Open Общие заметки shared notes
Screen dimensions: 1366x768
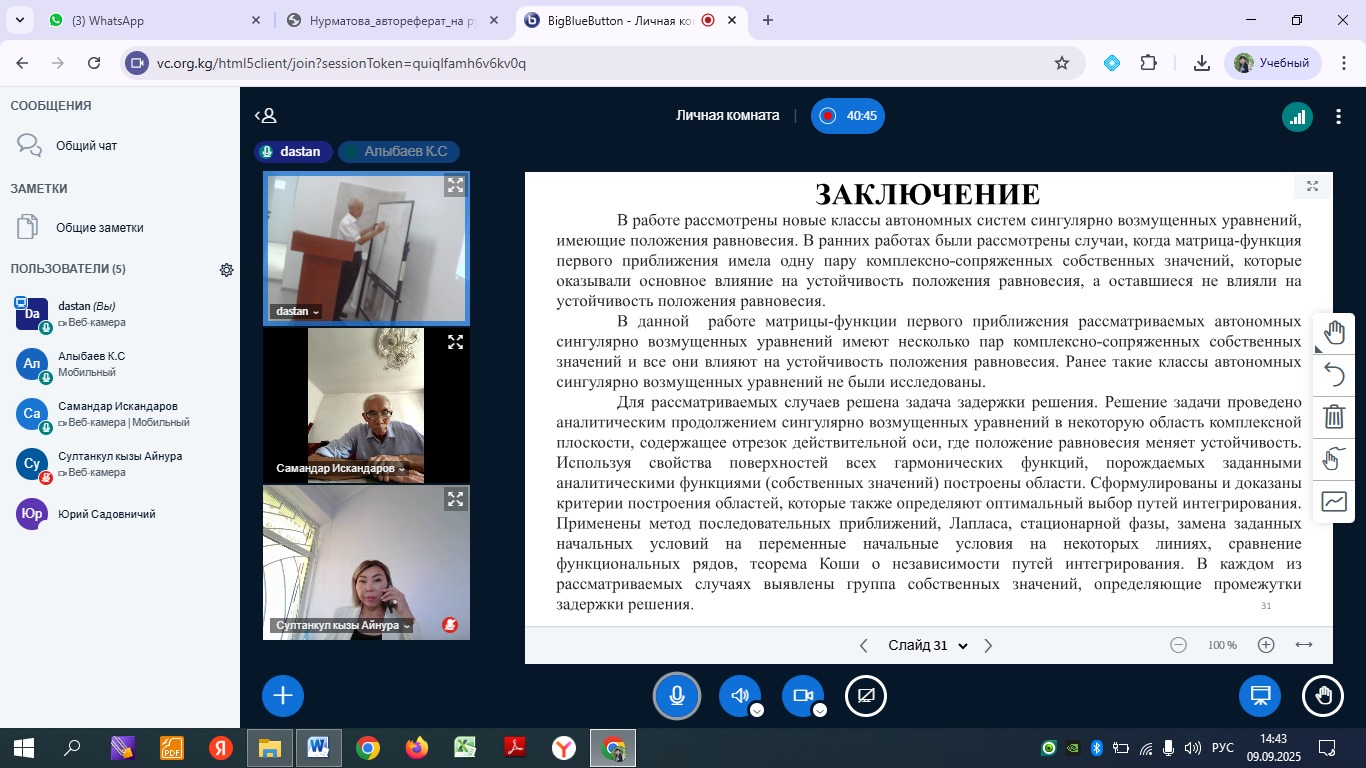coord(99,228)
